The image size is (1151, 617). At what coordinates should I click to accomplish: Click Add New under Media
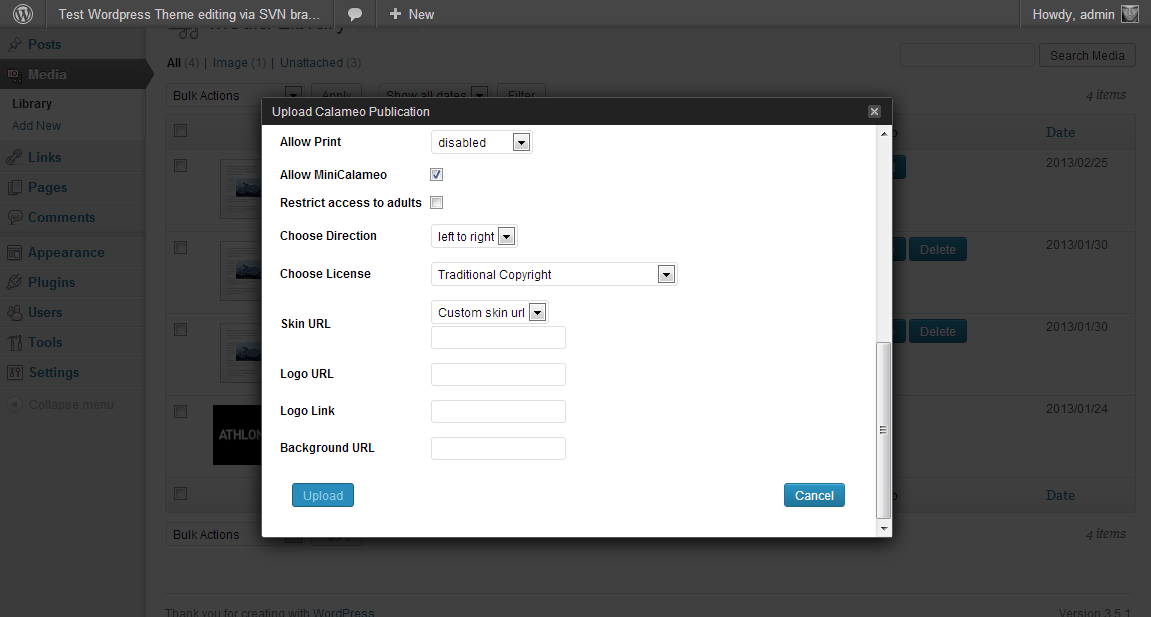tap(37, 125)
